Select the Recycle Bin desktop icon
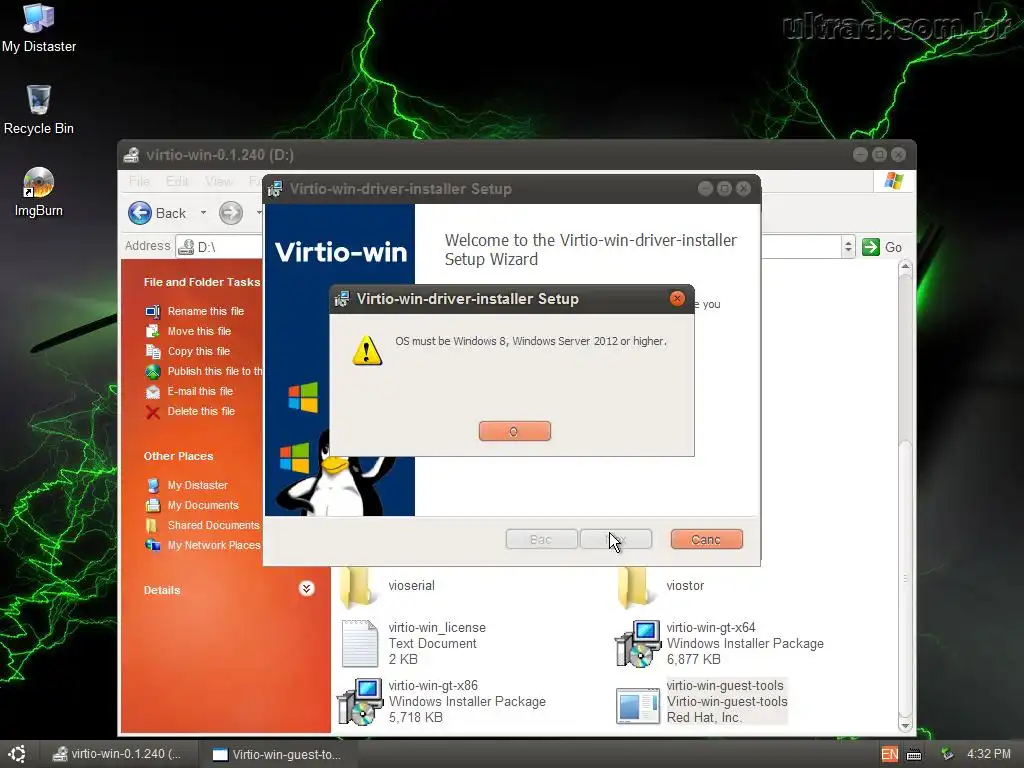Screen dimensions: 1024x768 (39, 110)
